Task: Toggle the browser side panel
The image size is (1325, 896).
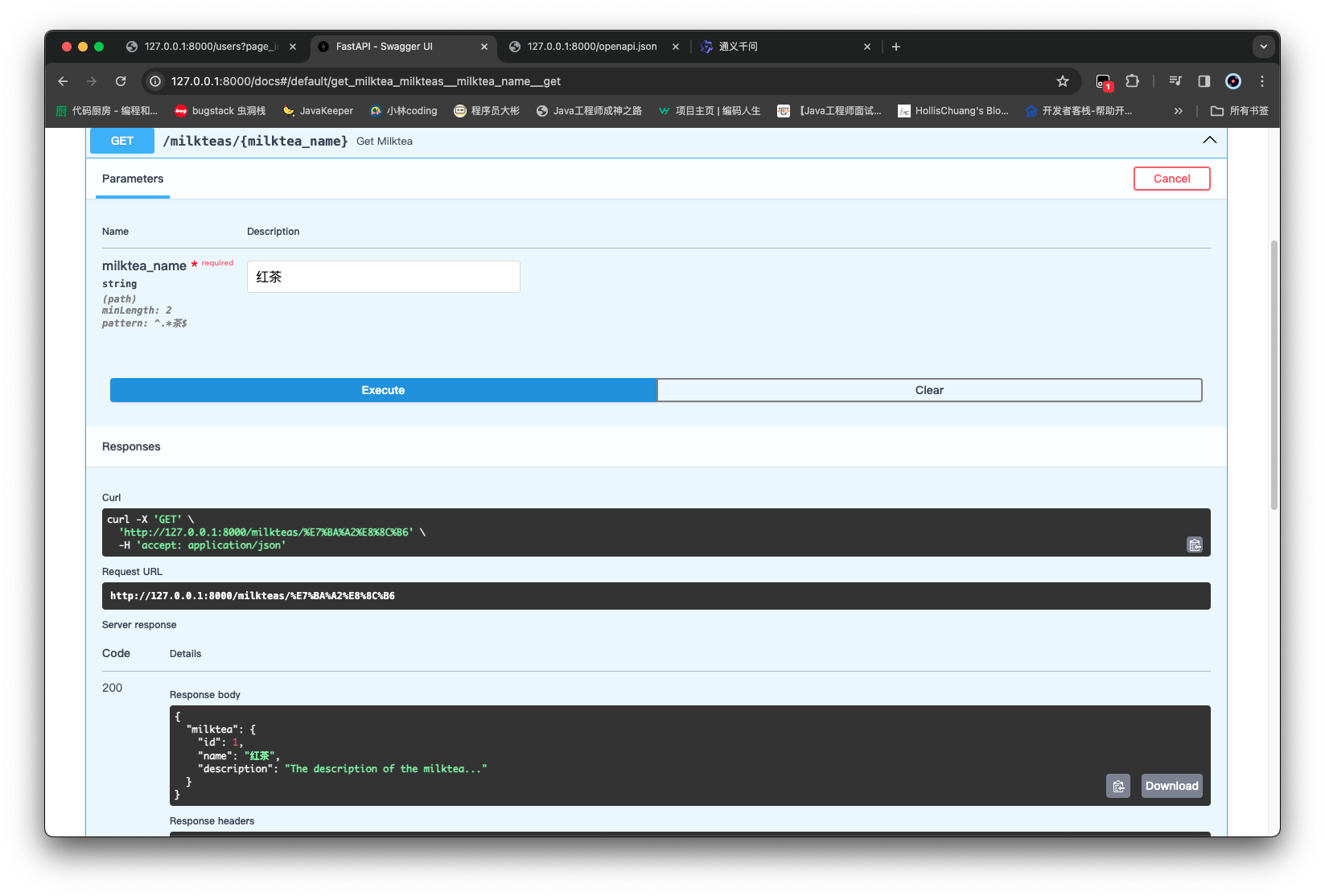Action: 1204,81
